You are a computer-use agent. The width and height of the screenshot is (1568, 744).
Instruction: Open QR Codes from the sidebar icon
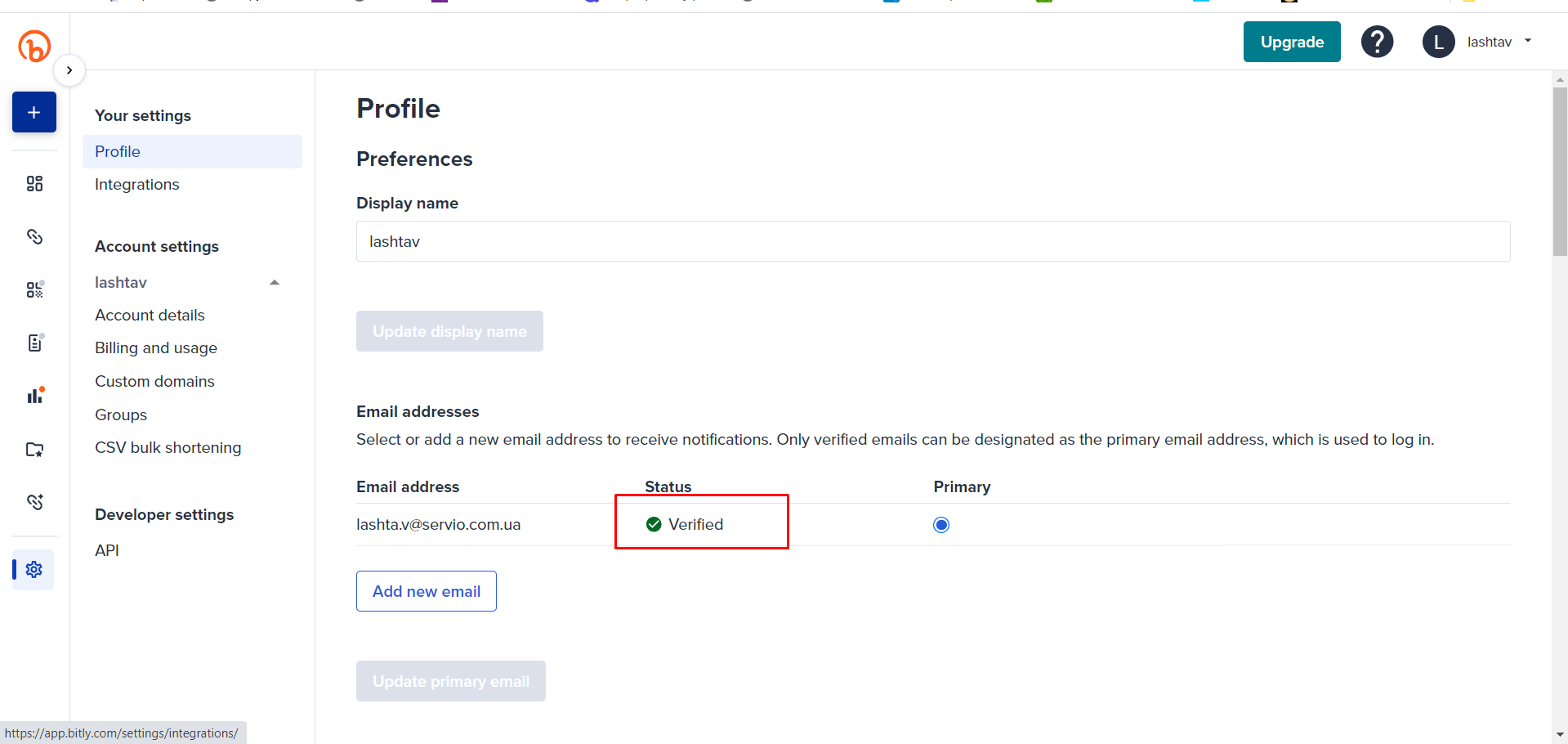tap(34, 289)
